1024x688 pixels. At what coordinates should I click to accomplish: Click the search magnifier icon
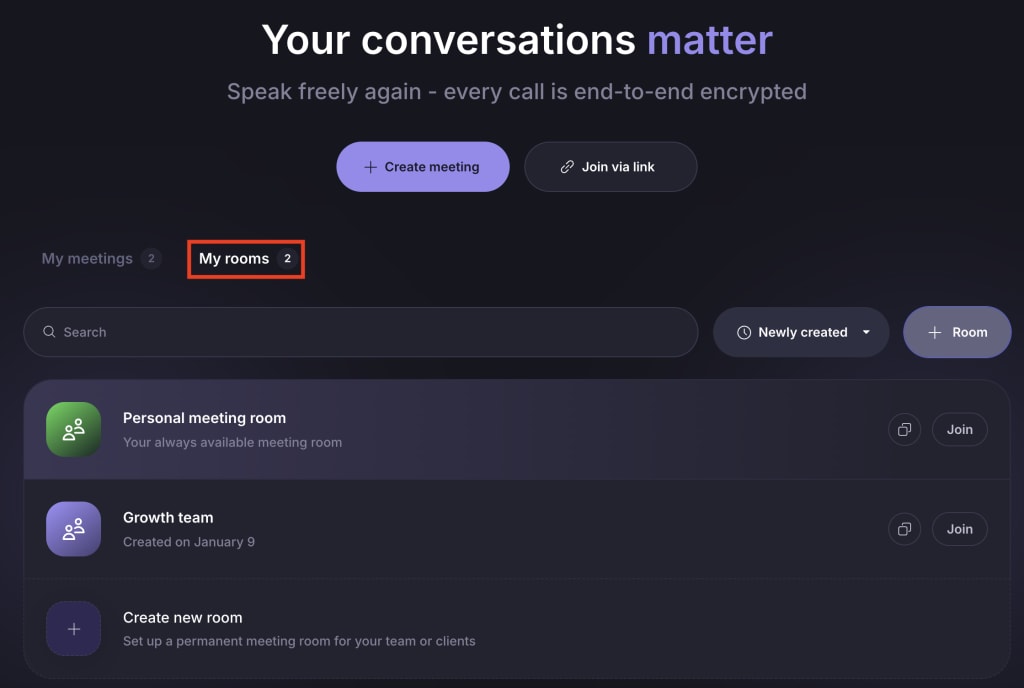pyautogui.click(x=49, y=331)
